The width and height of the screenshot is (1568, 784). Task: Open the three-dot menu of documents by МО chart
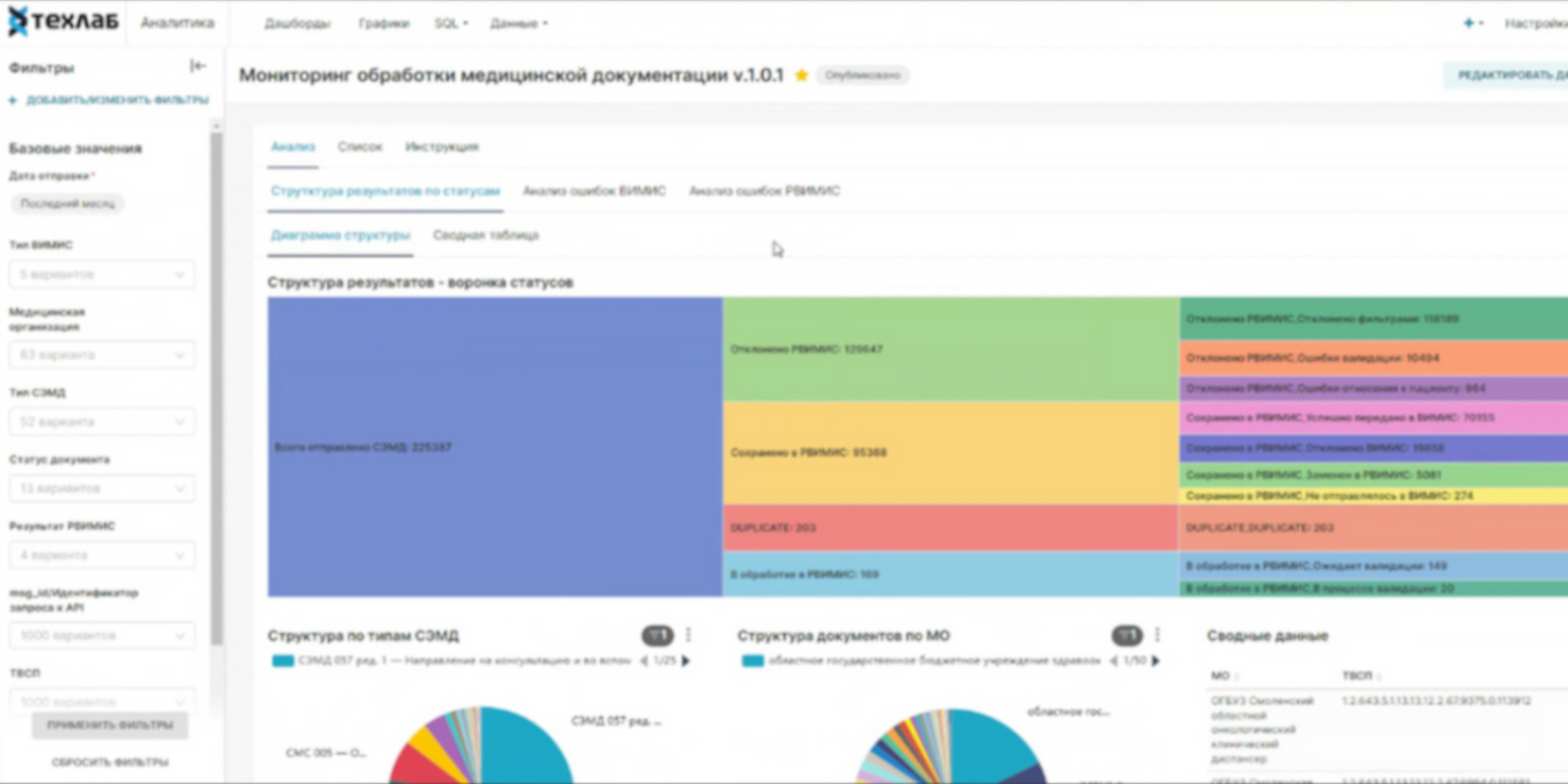pos(1157,635)
